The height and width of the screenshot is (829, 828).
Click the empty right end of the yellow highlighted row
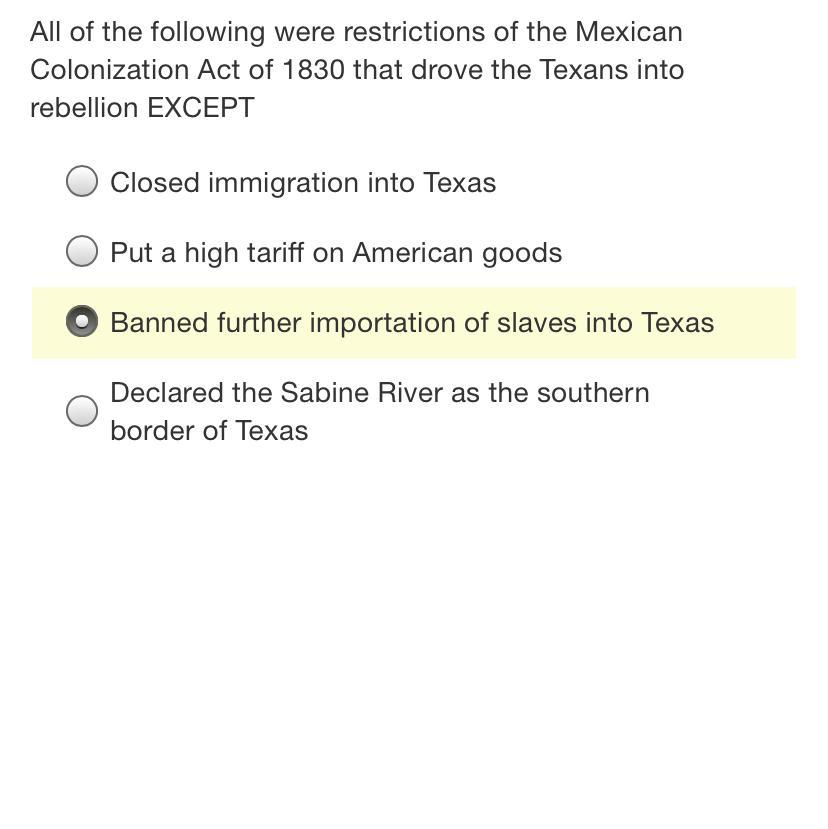(x=760, y=323)
